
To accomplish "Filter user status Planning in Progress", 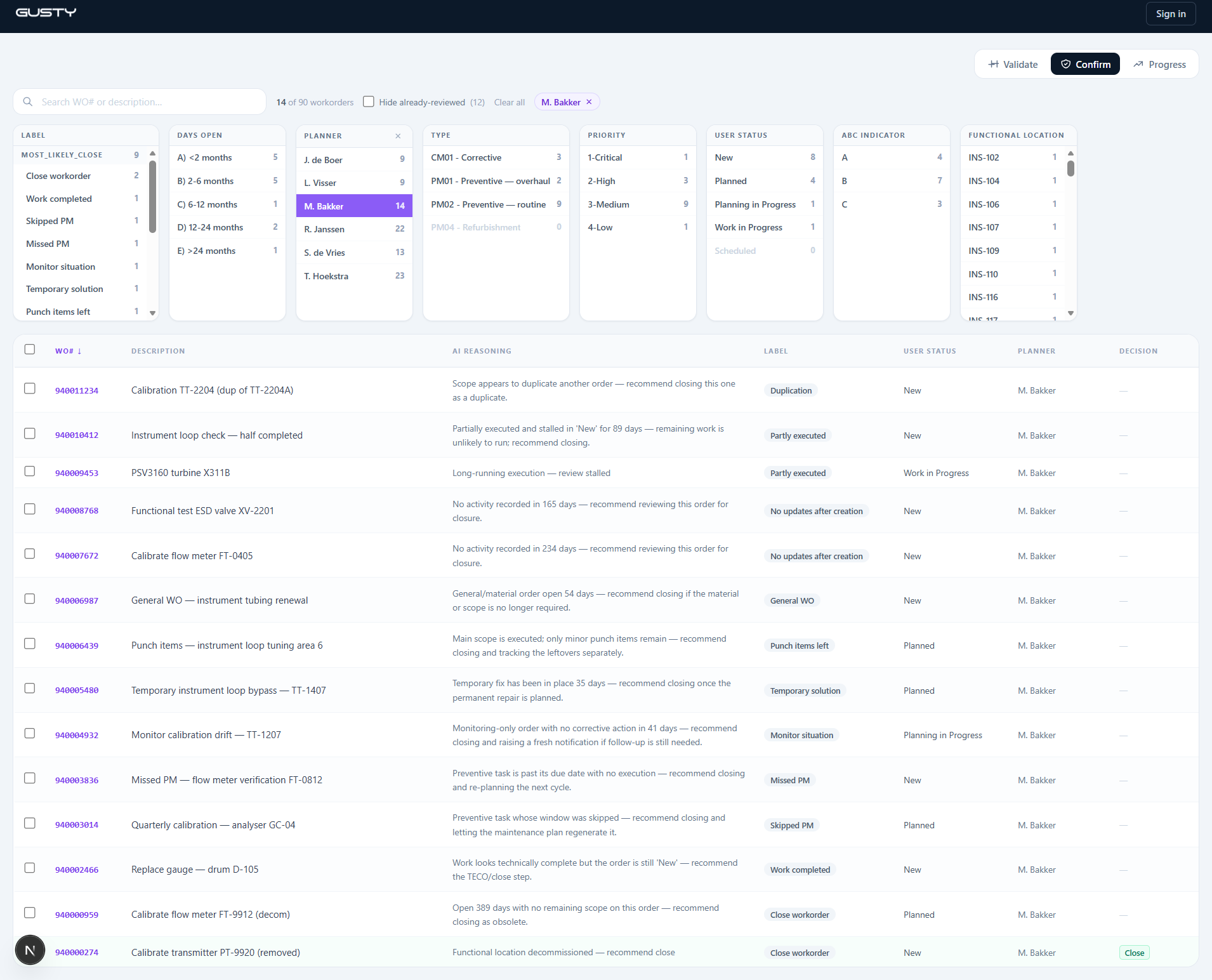I will pyautogui.click(x=765, y=204).
